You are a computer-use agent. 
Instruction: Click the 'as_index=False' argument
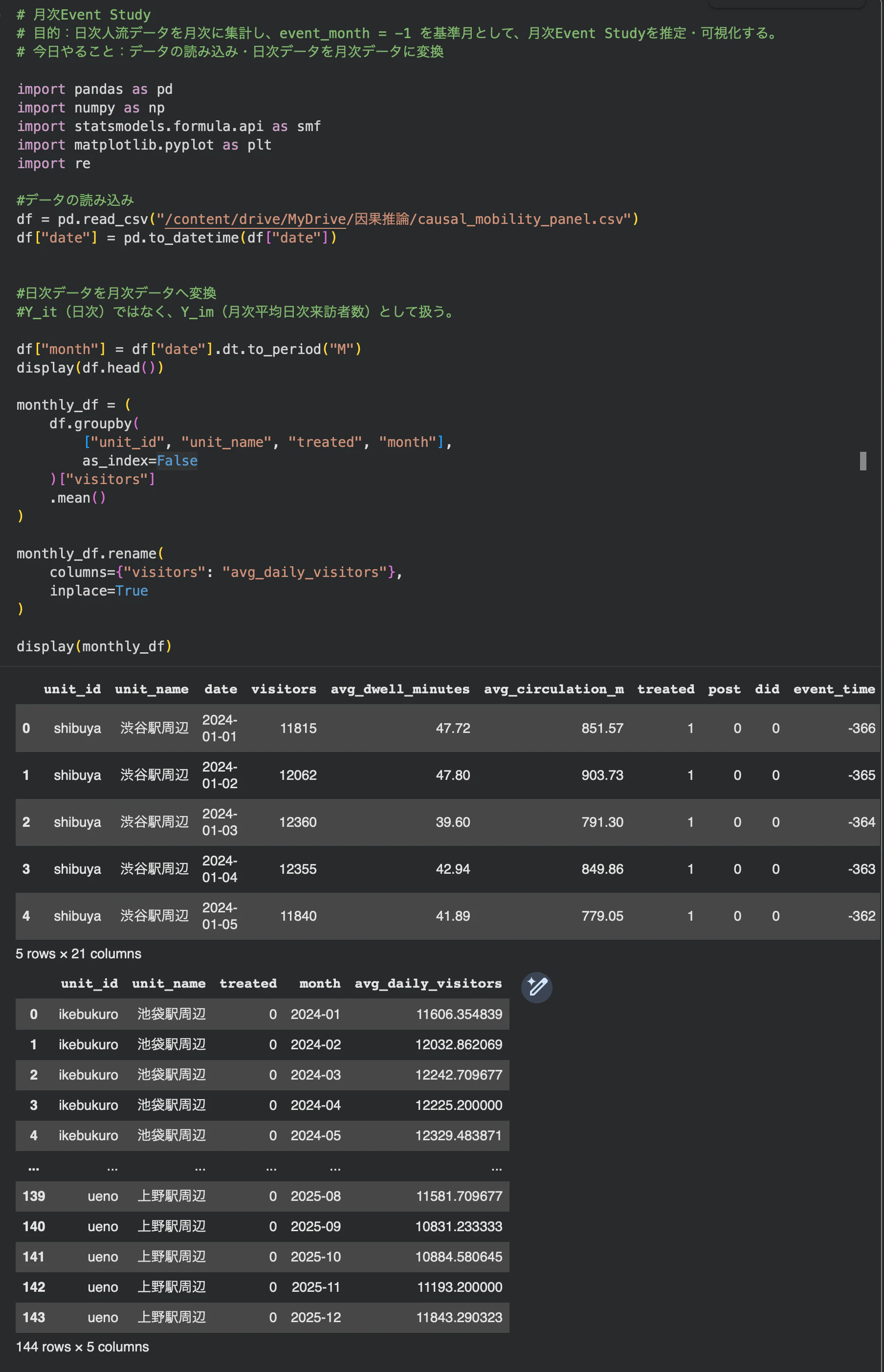click(x=140, y=461)
